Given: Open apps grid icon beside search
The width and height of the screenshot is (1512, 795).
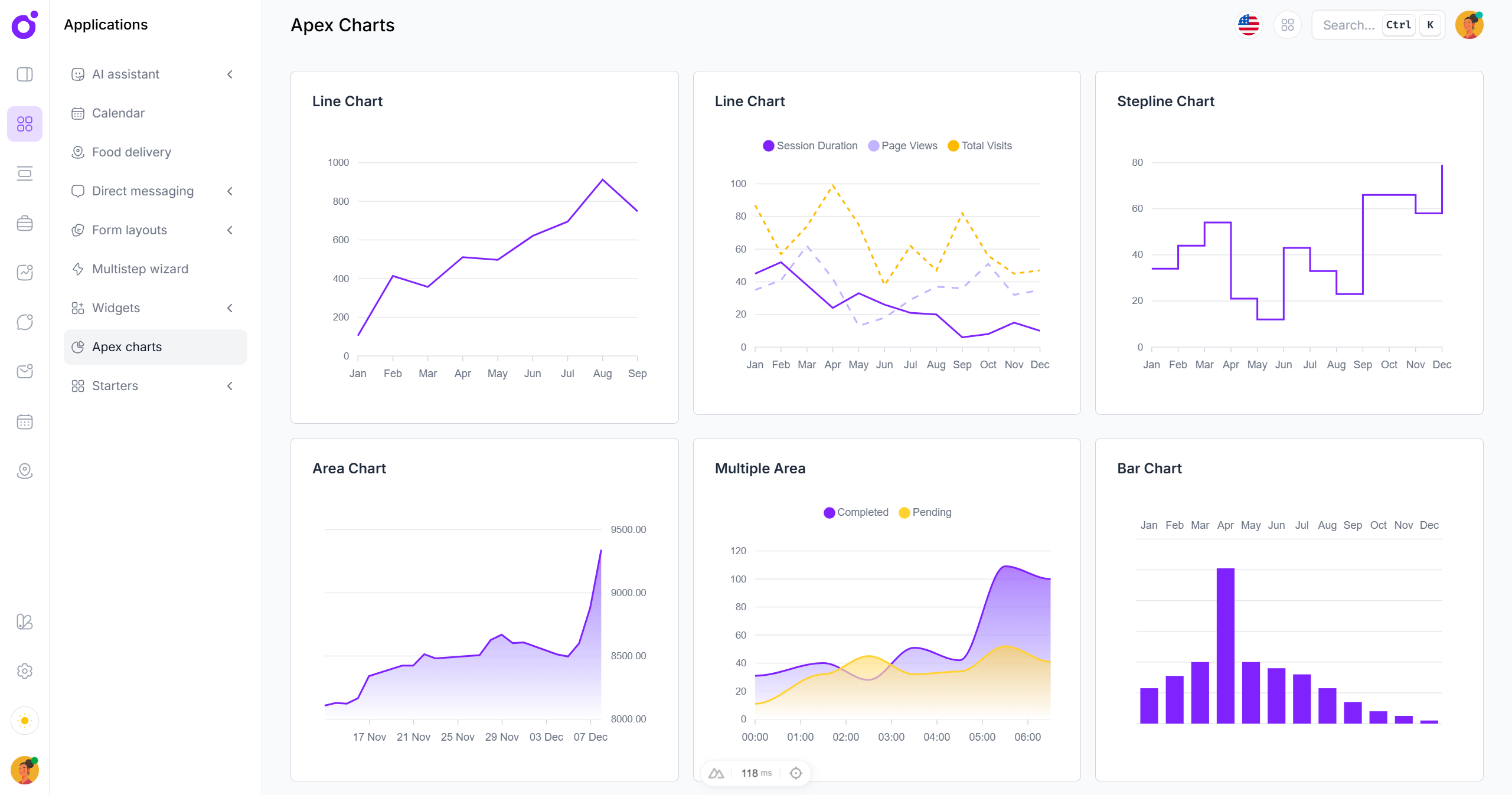Looking at the screenshot, I should tap(1287, 25).
